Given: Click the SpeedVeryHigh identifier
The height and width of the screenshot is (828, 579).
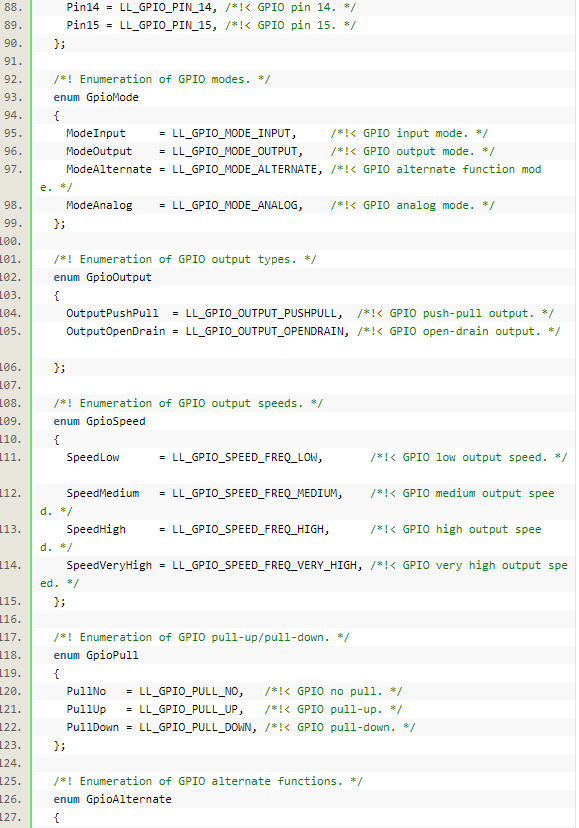Looking at the screenshot, I should pos(109,565).
